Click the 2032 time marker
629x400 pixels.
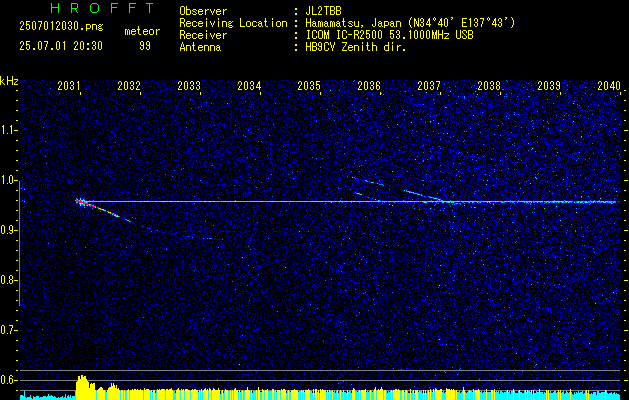click(129, 85)
